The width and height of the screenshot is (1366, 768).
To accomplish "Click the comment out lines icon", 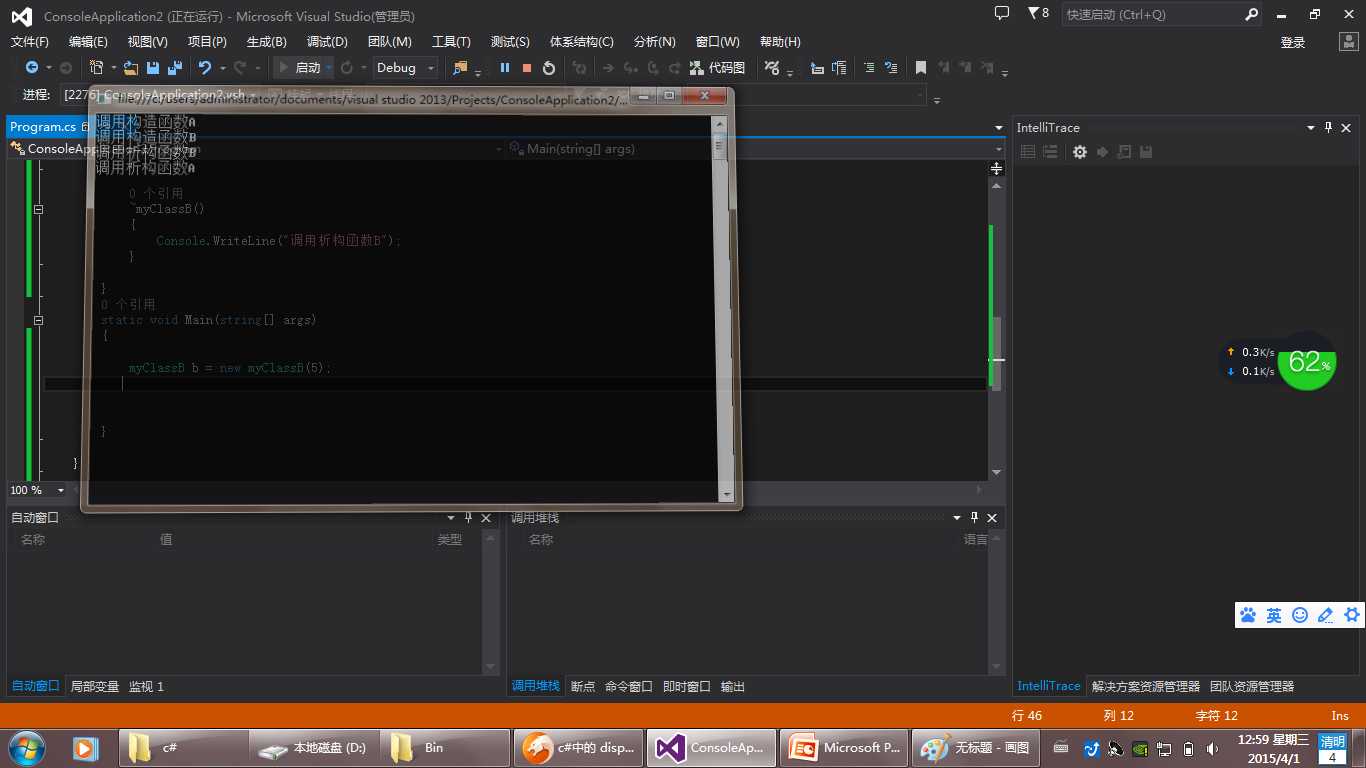I will click(x=869, y=67).
